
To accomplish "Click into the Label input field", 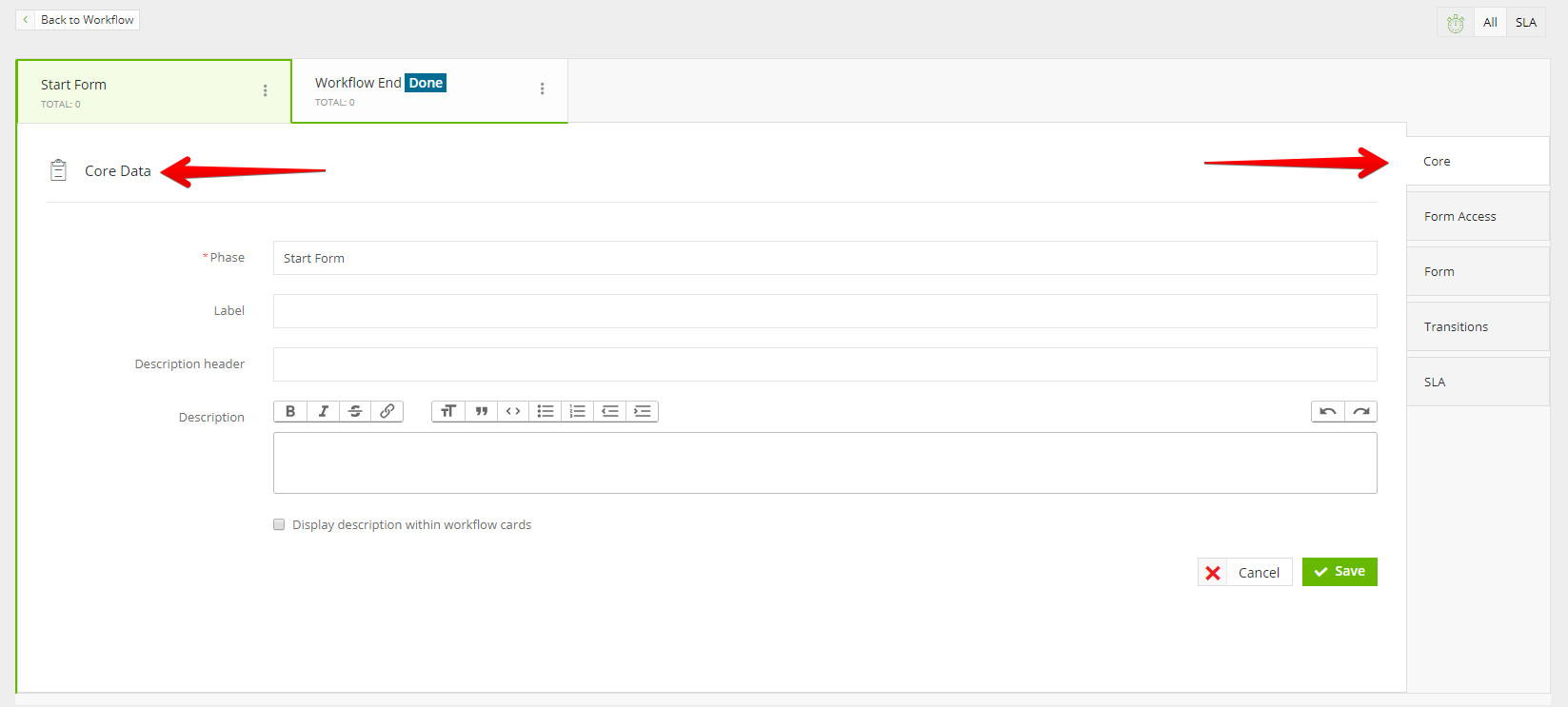I will (824, 311).
